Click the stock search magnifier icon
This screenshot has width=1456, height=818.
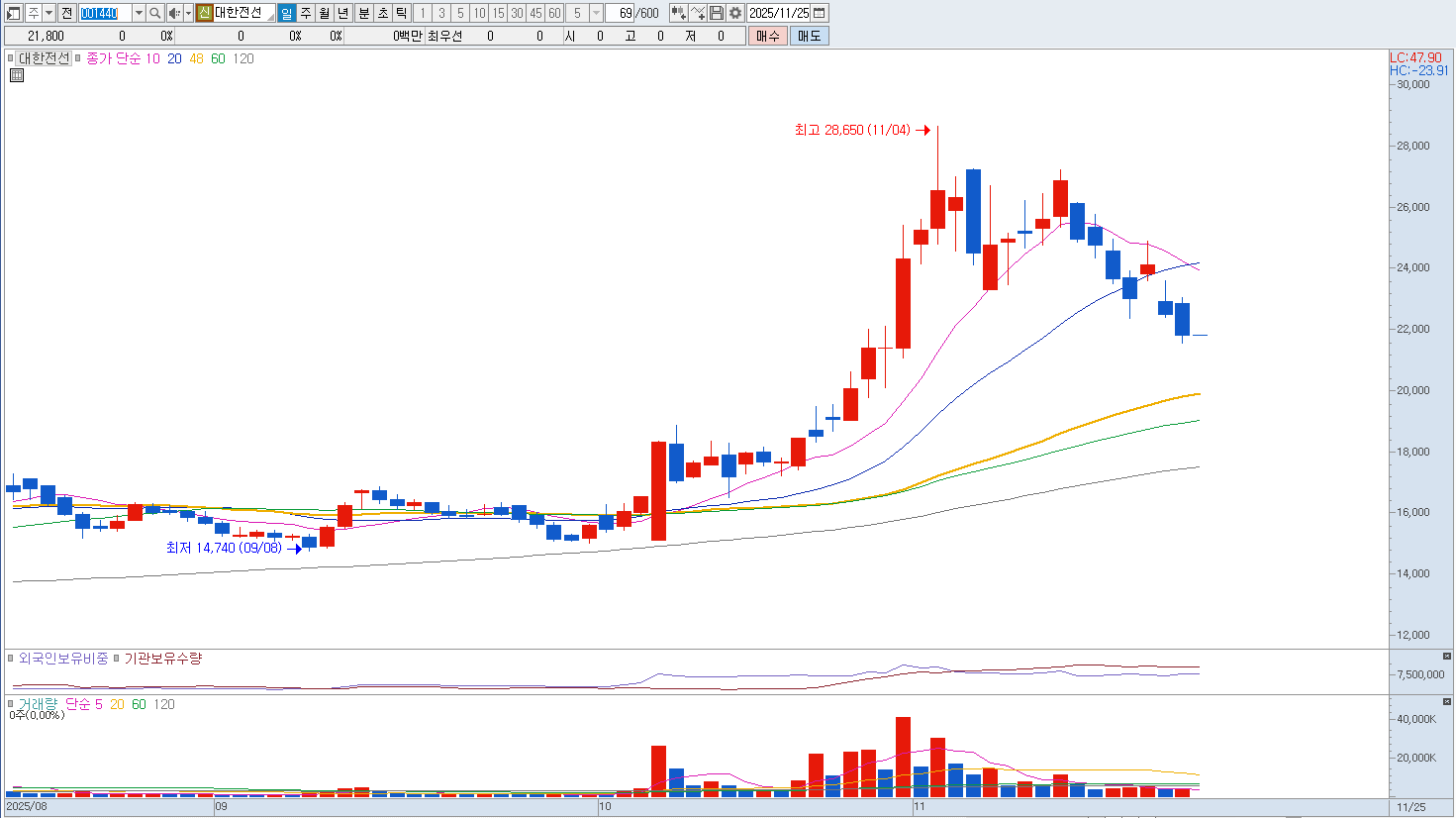tap(155, 13)
